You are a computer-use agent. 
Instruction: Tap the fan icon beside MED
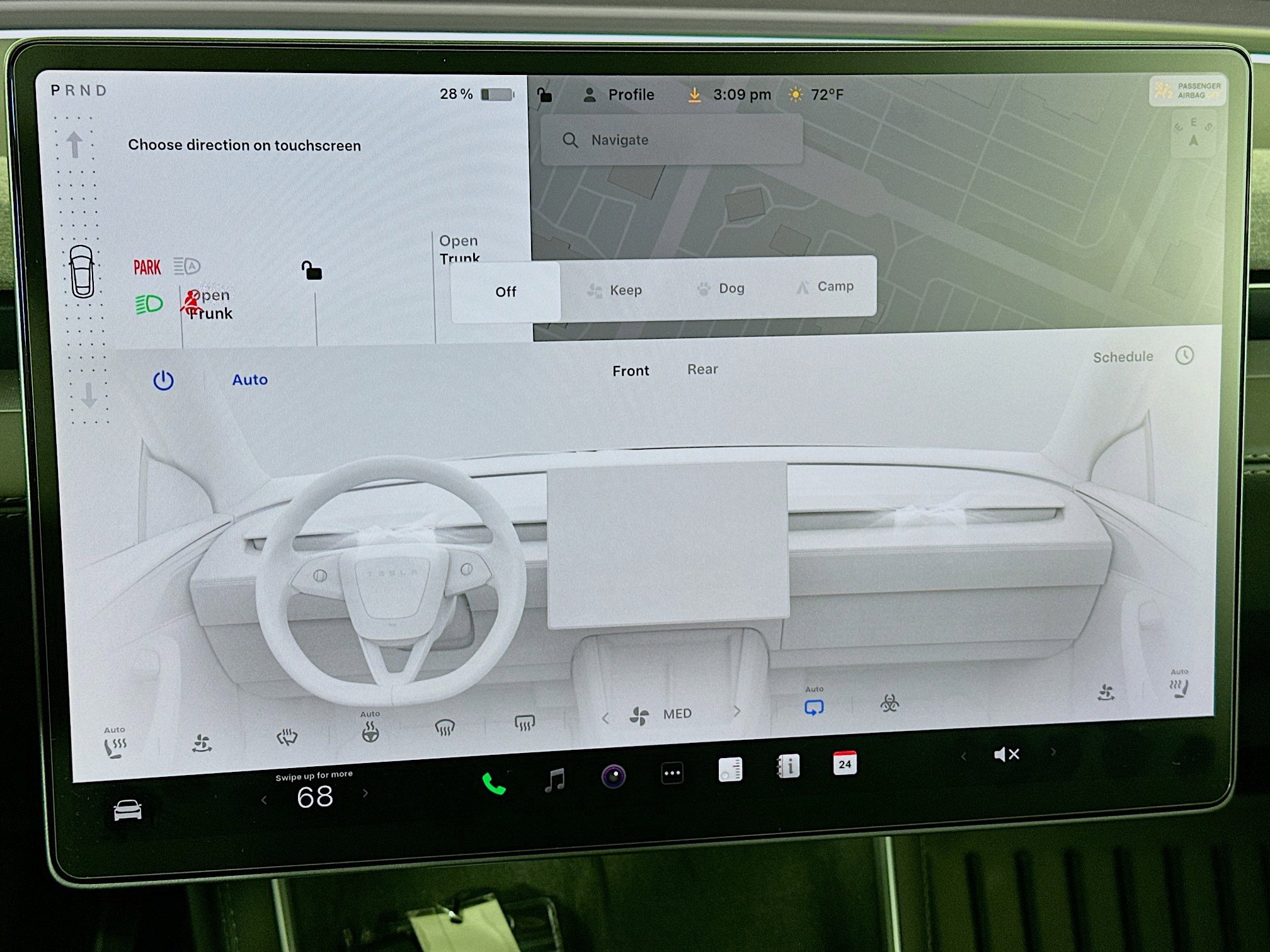pyautogui.click(x=639, y=716)
